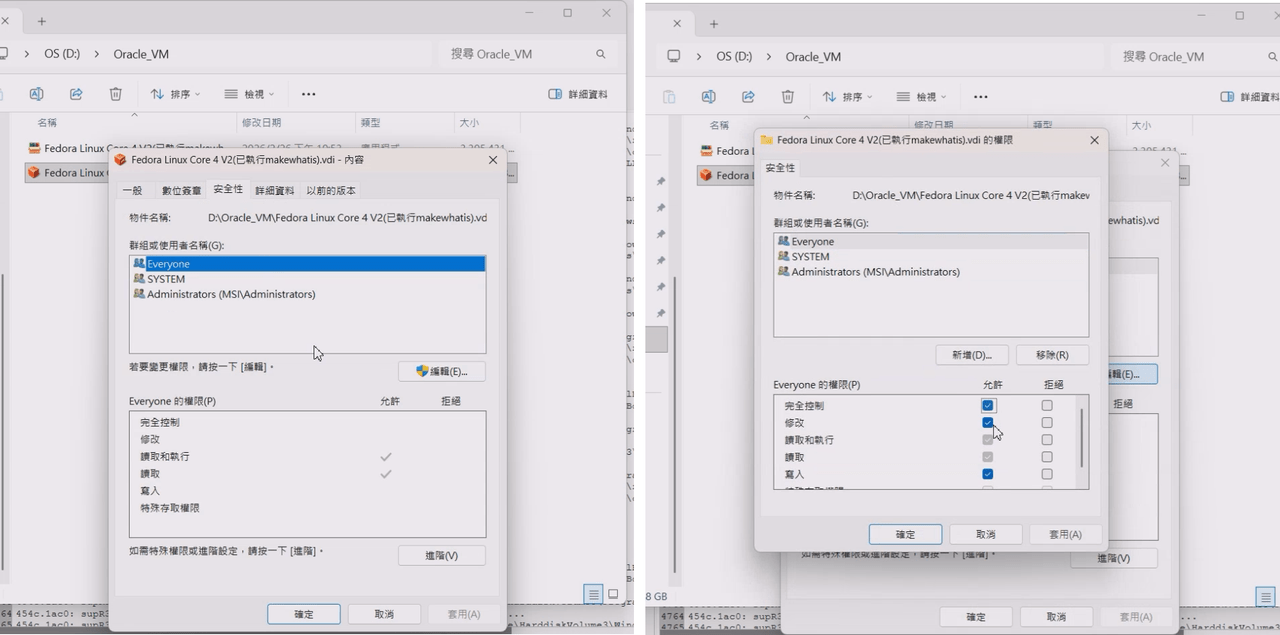This screenshot has height=635, width=1280.
Task: Open the three-dots more options in right toolbar
Action: [981, 97]
